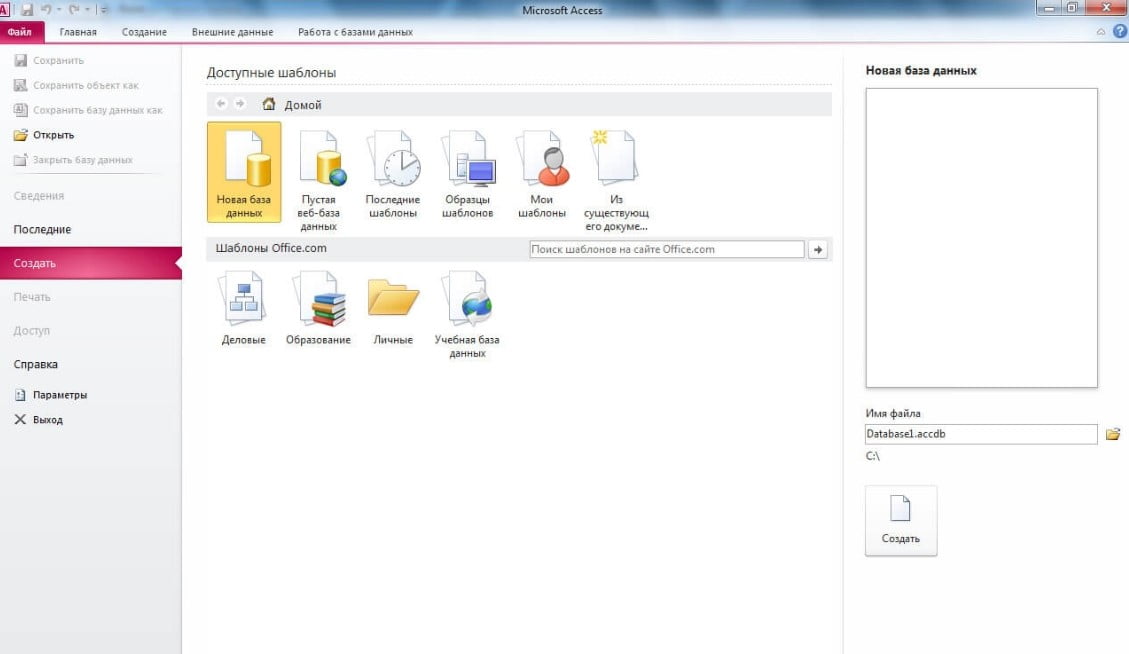Click the save icon in quick access toolbar
The image size is (1129, 654).
(27, 10)
